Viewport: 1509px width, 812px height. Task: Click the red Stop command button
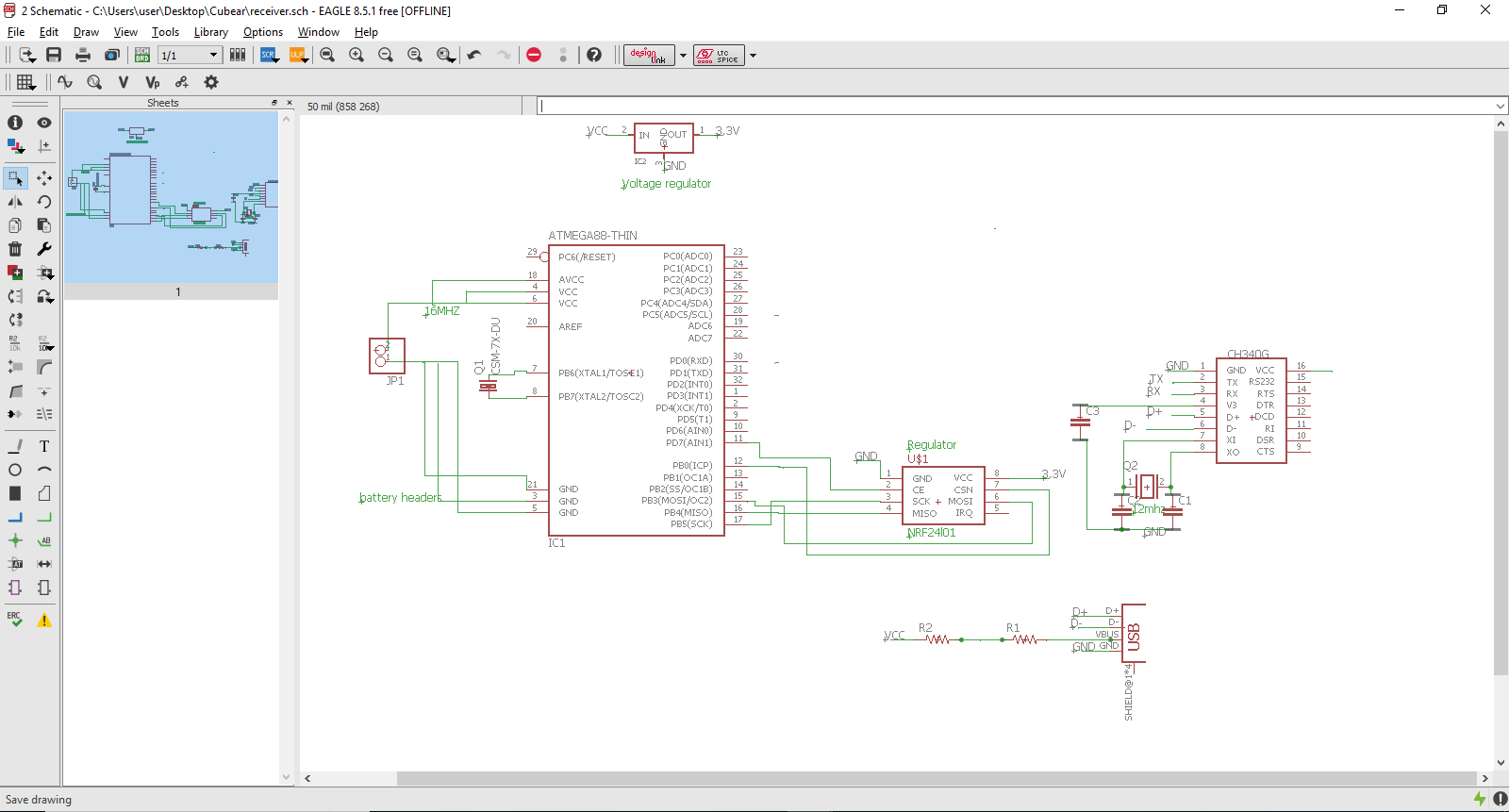pos(534,56)
